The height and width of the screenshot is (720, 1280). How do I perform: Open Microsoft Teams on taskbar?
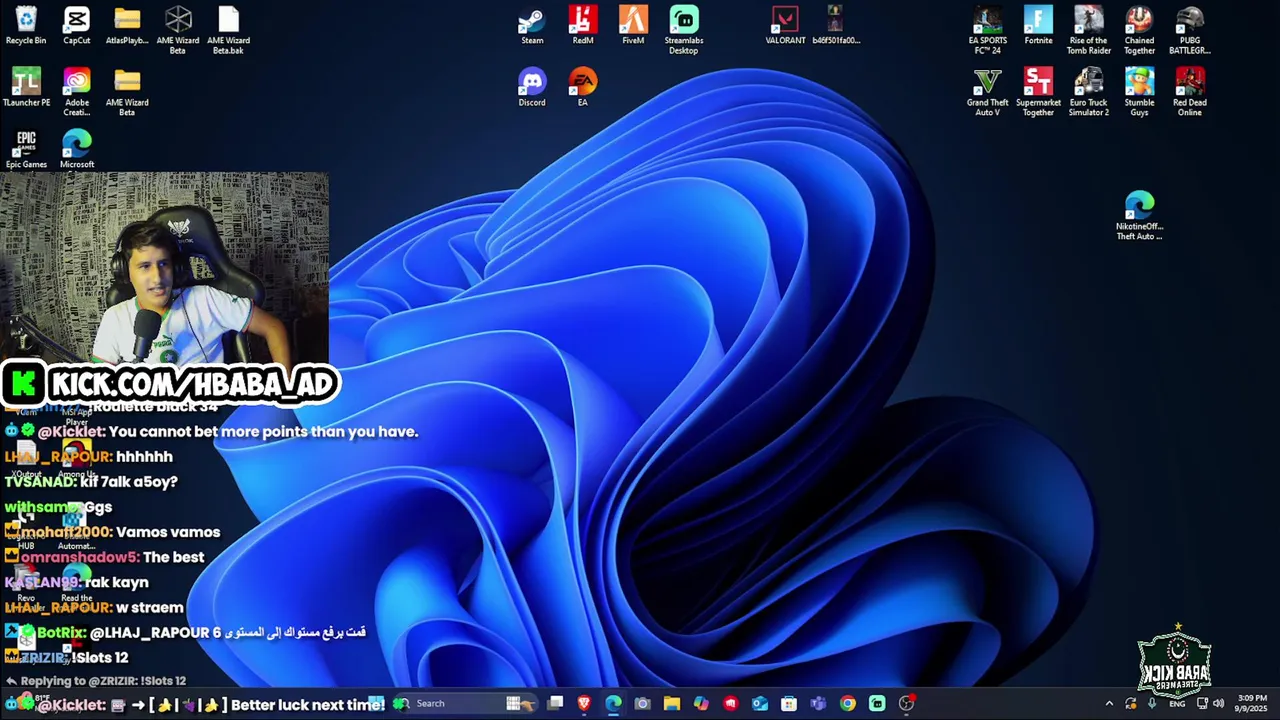coord(818,703)
